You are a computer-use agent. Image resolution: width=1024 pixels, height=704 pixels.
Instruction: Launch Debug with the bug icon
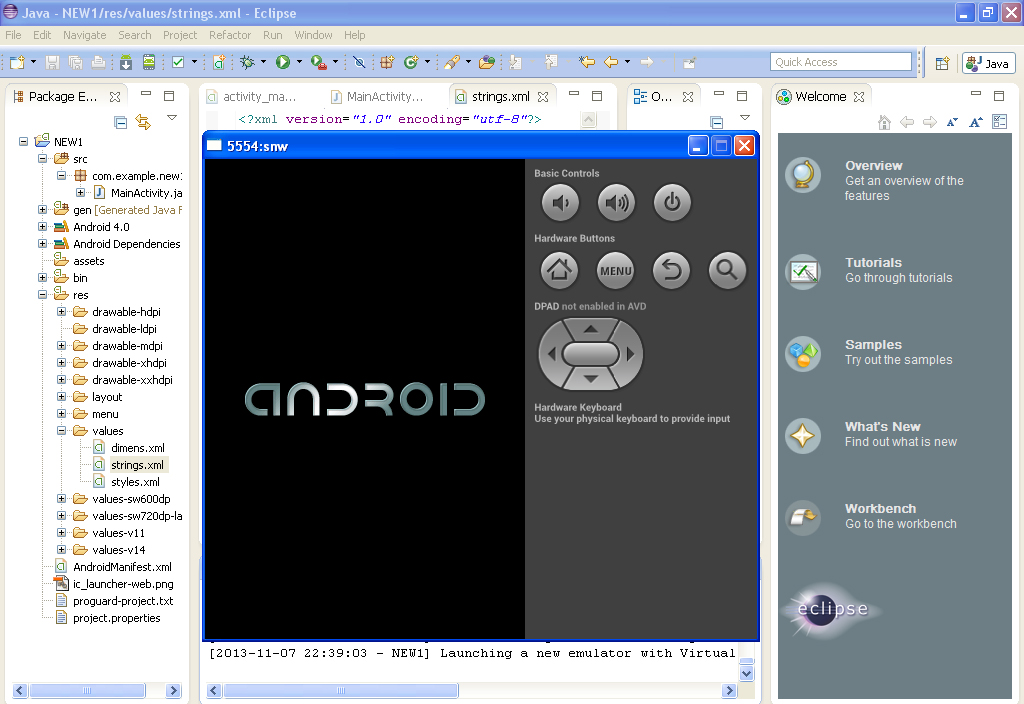click(247, 62)
